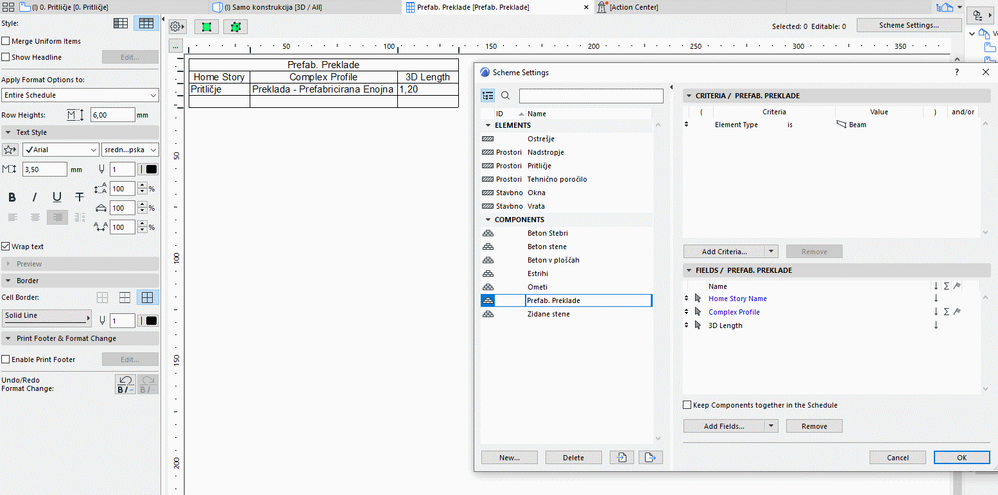Click the export scheme icon button
The width and height of the screenshot is (998, 495).
point(650,457)
